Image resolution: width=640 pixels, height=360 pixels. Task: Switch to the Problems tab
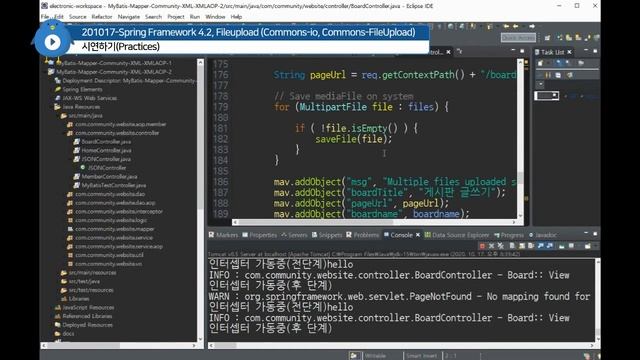(x=362, y=235)
